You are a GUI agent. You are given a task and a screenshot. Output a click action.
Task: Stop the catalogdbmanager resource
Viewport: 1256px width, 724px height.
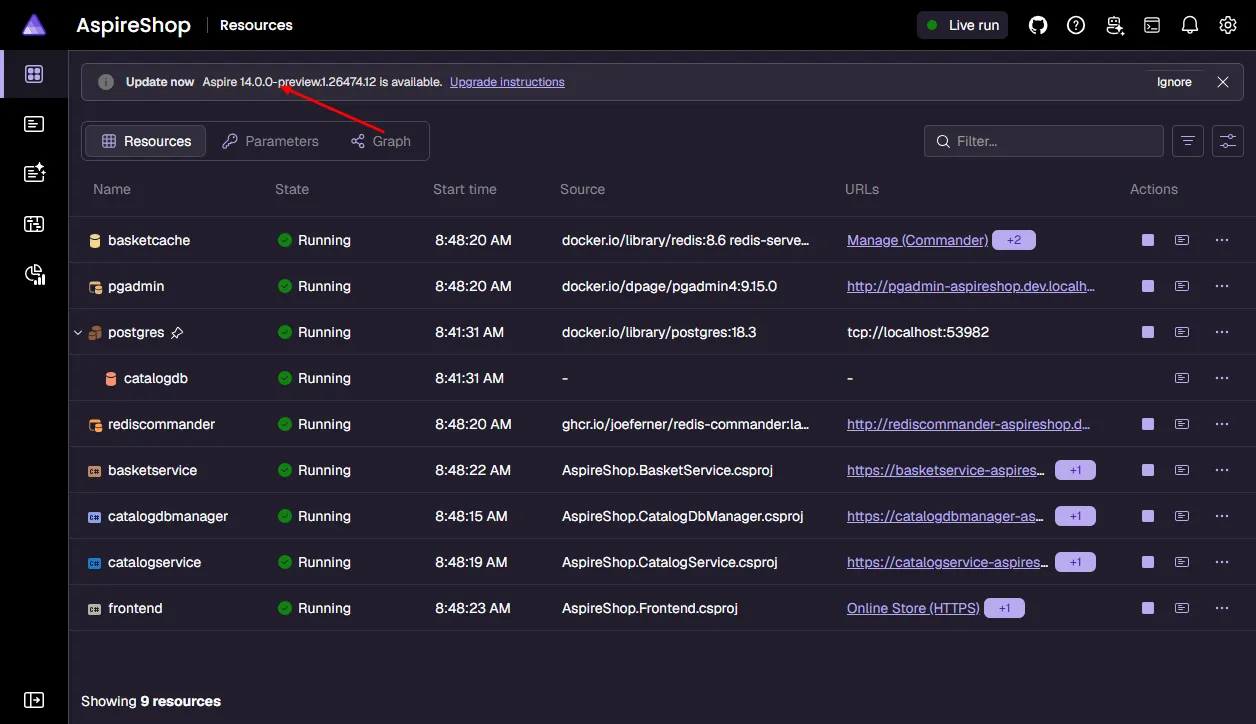[1148, 516]
